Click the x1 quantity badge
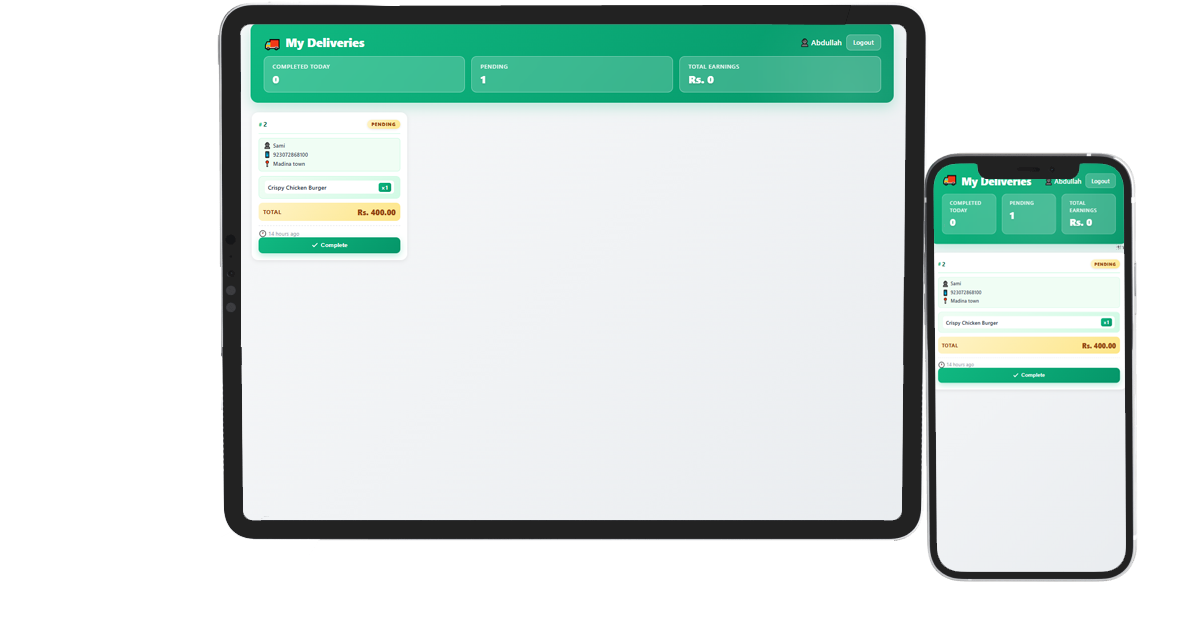Viewport: 1180px width, 636px height. point(385,187)
